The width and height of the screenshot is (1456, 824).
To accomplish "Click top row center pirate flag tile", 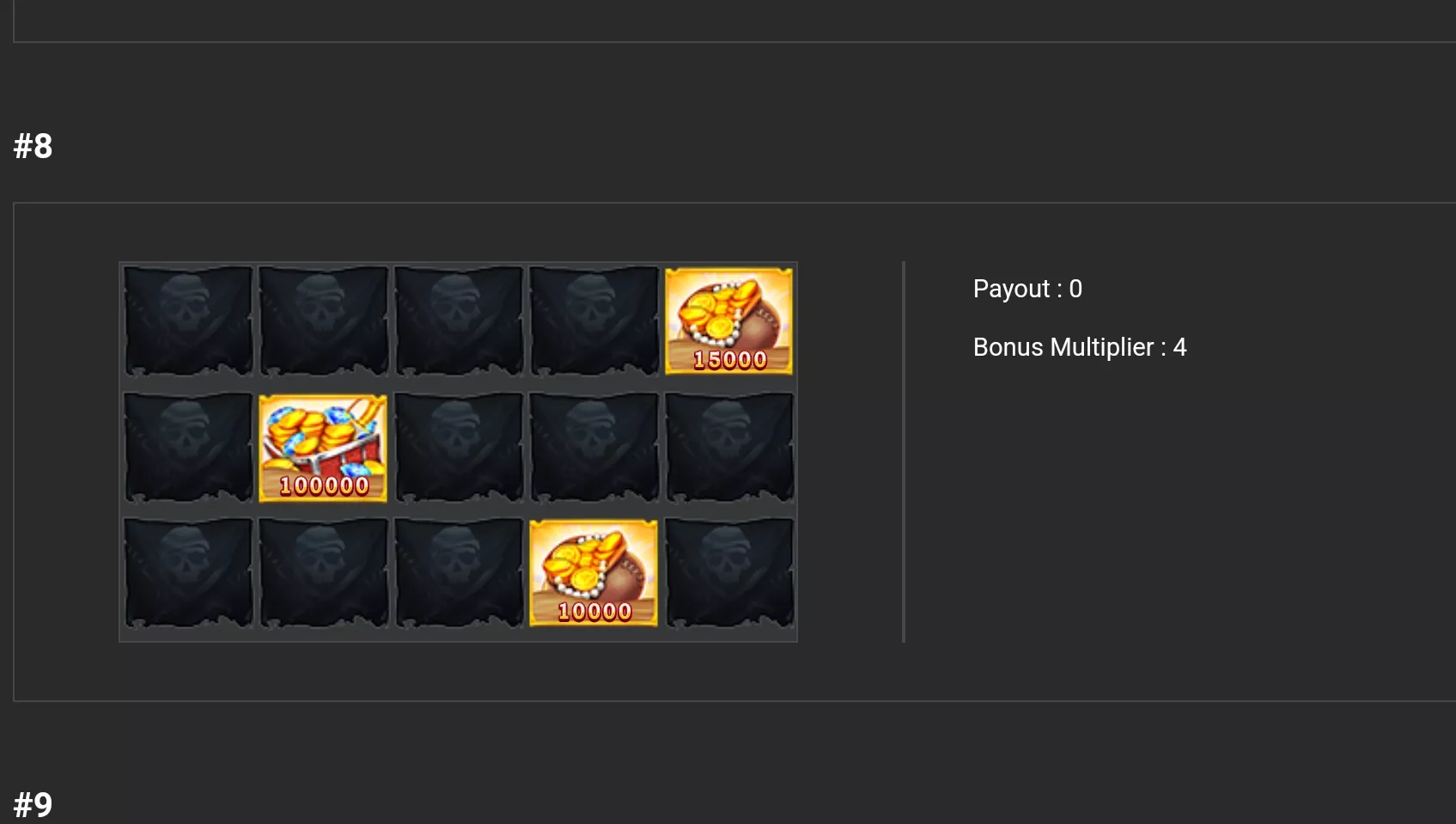I will click(x=459, y=320).
